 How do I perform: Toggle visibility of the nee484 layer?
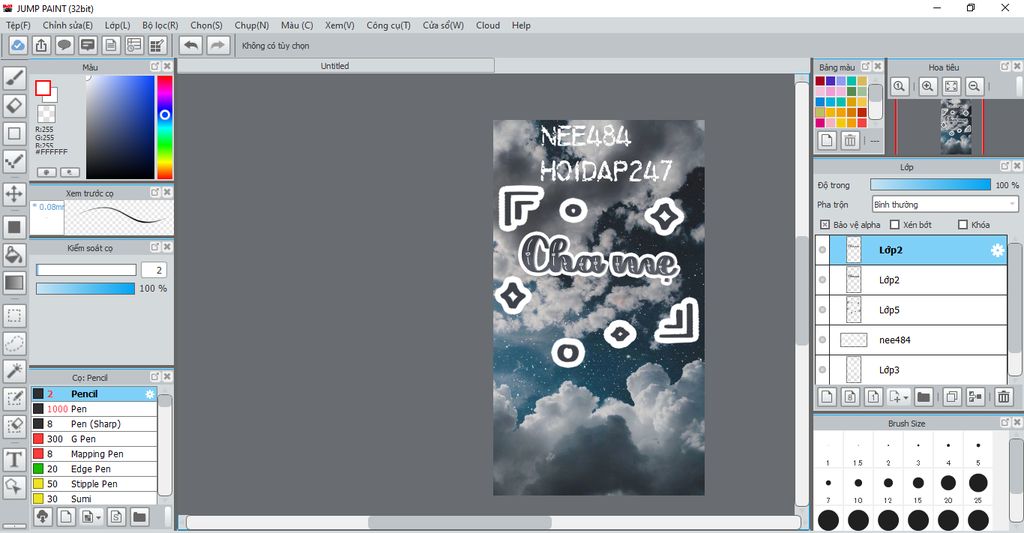(x=822, y=340)
